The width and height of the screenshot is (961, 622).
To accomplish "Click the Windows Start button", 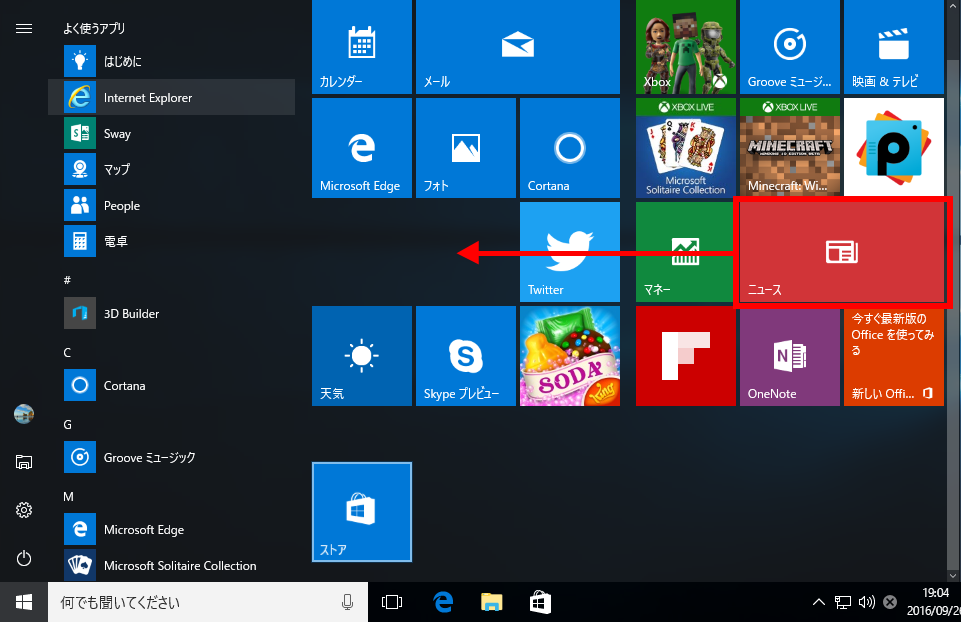I will pos(24,602).
